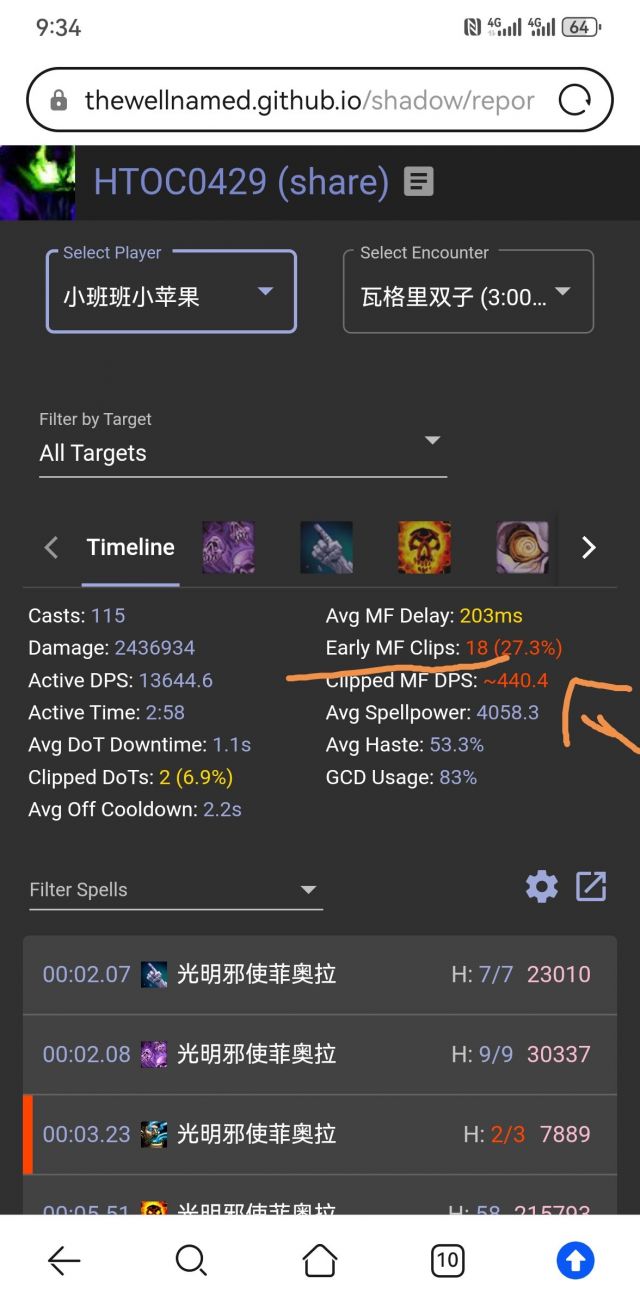
Task: Open the flaming skull spell tab
Action: point(425,548)
